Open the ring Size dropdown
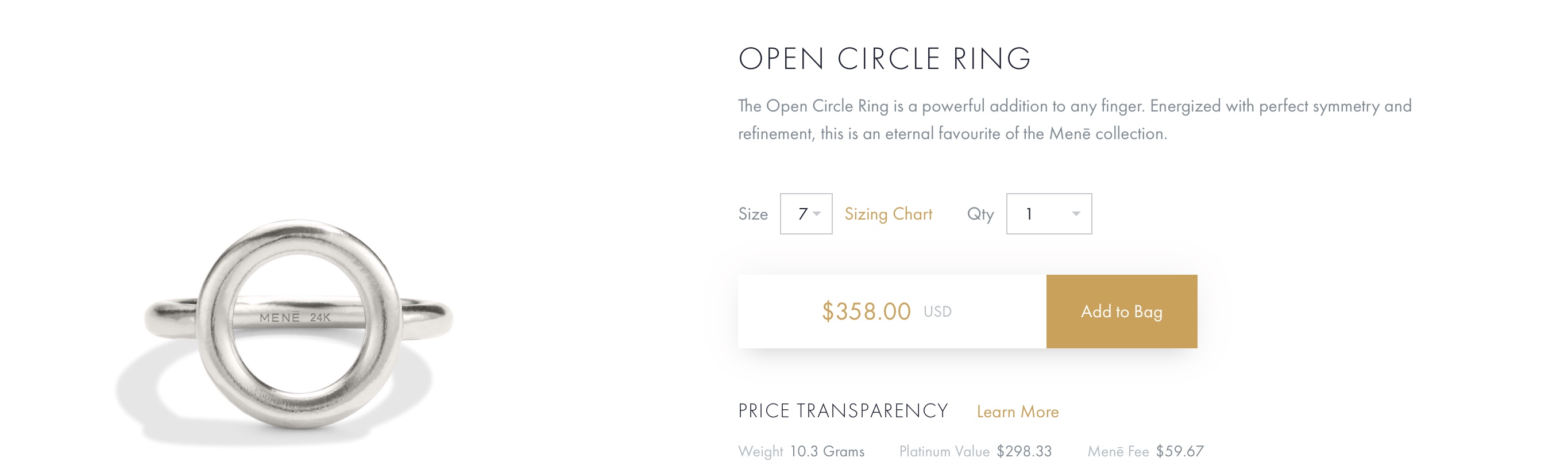Screen dimensions: 1568x469 (x=805, y=214)
